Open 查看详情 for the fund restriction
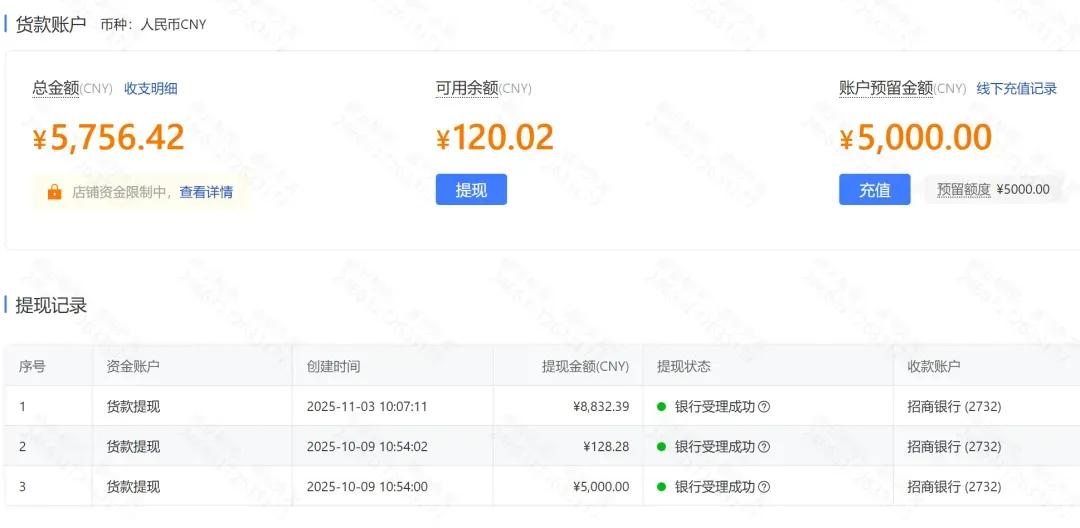Viewport: 1080px width, 528px height. (x=206, y=192)
